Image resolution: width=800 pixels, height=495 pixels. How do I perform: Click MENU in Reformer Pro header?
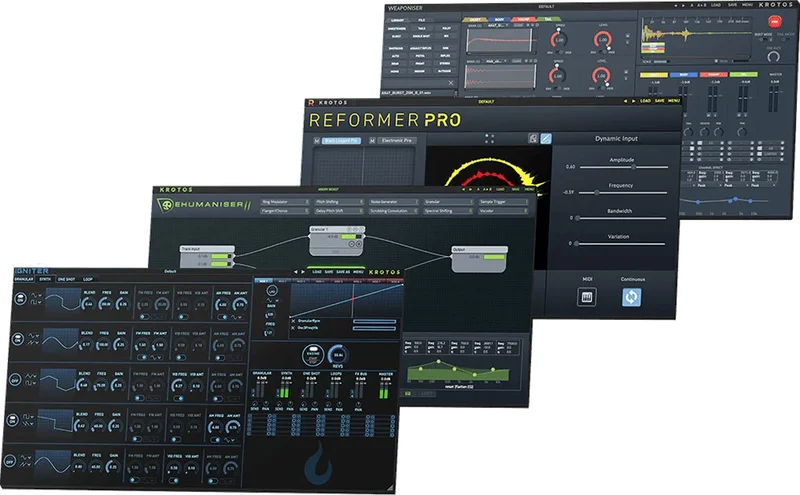pos(674,101)
